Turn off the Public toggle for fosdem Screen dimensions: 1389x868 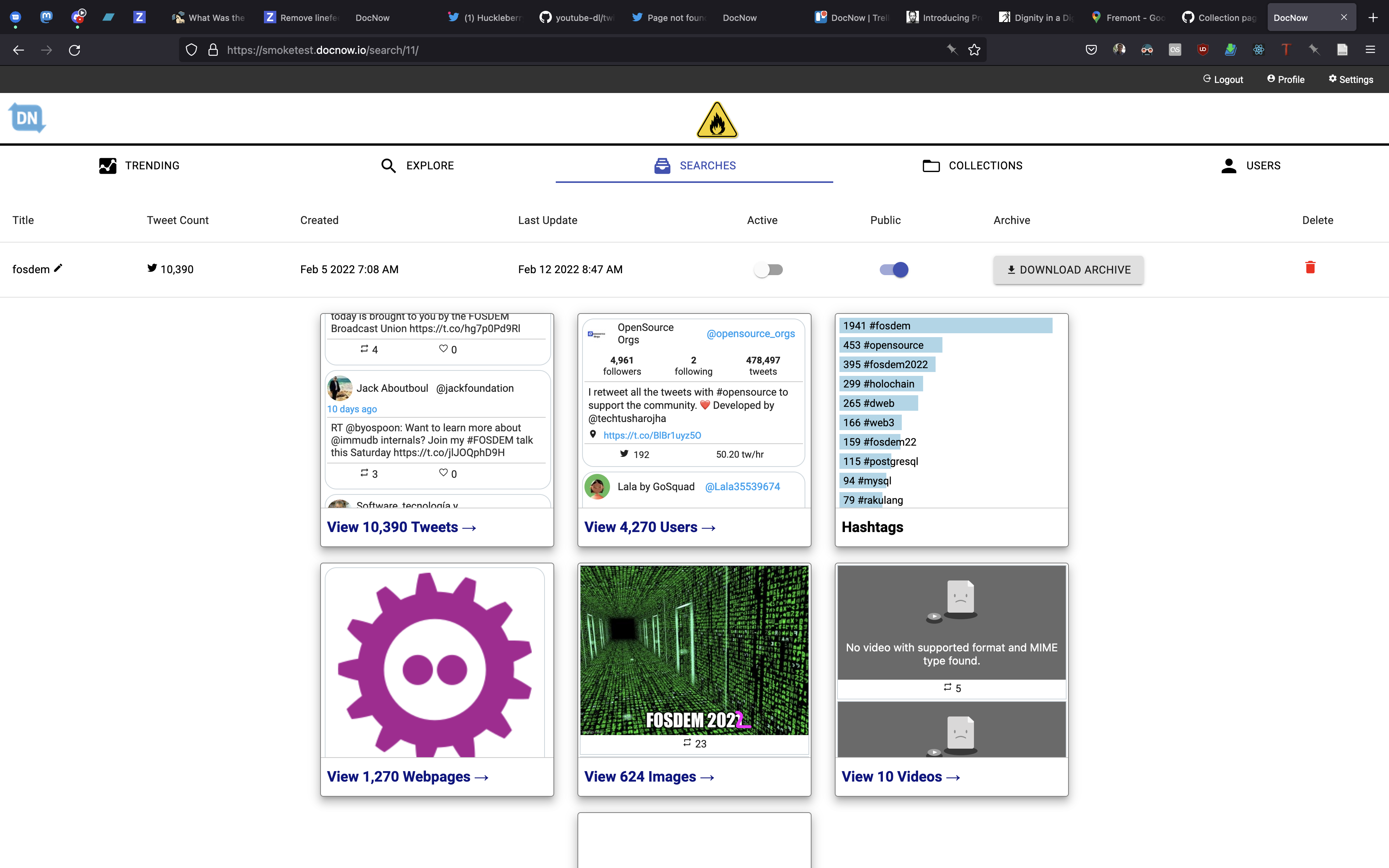click(894, 269)
